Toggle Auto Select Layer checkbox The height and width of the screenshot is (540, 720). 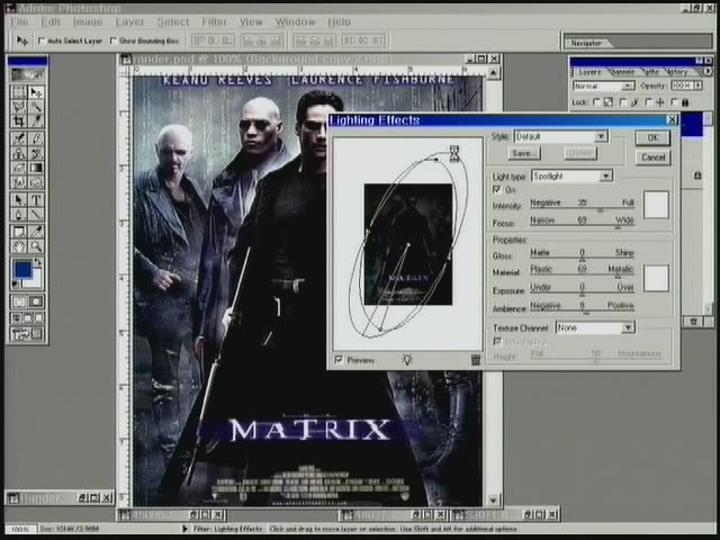point(41,41)
